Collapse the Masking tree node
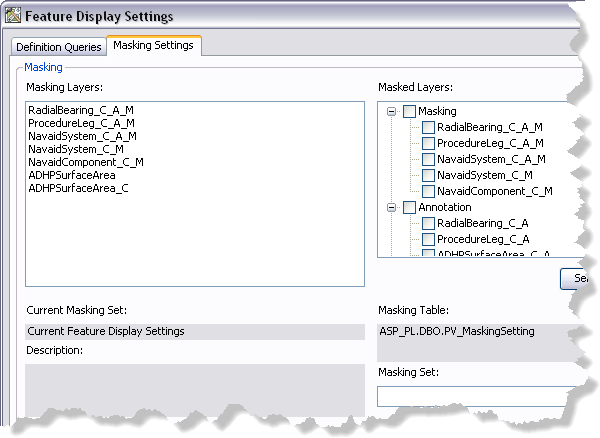This screenshot has width=600, height=438. pyautogui.click(x=391, y=112)
